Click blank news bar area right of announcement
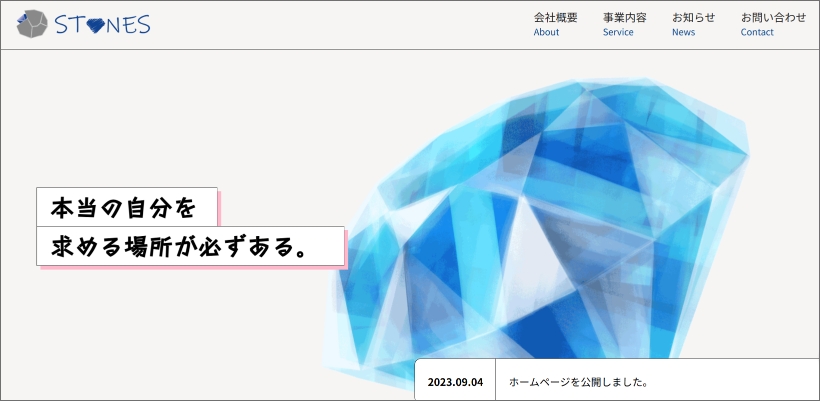 740,382
